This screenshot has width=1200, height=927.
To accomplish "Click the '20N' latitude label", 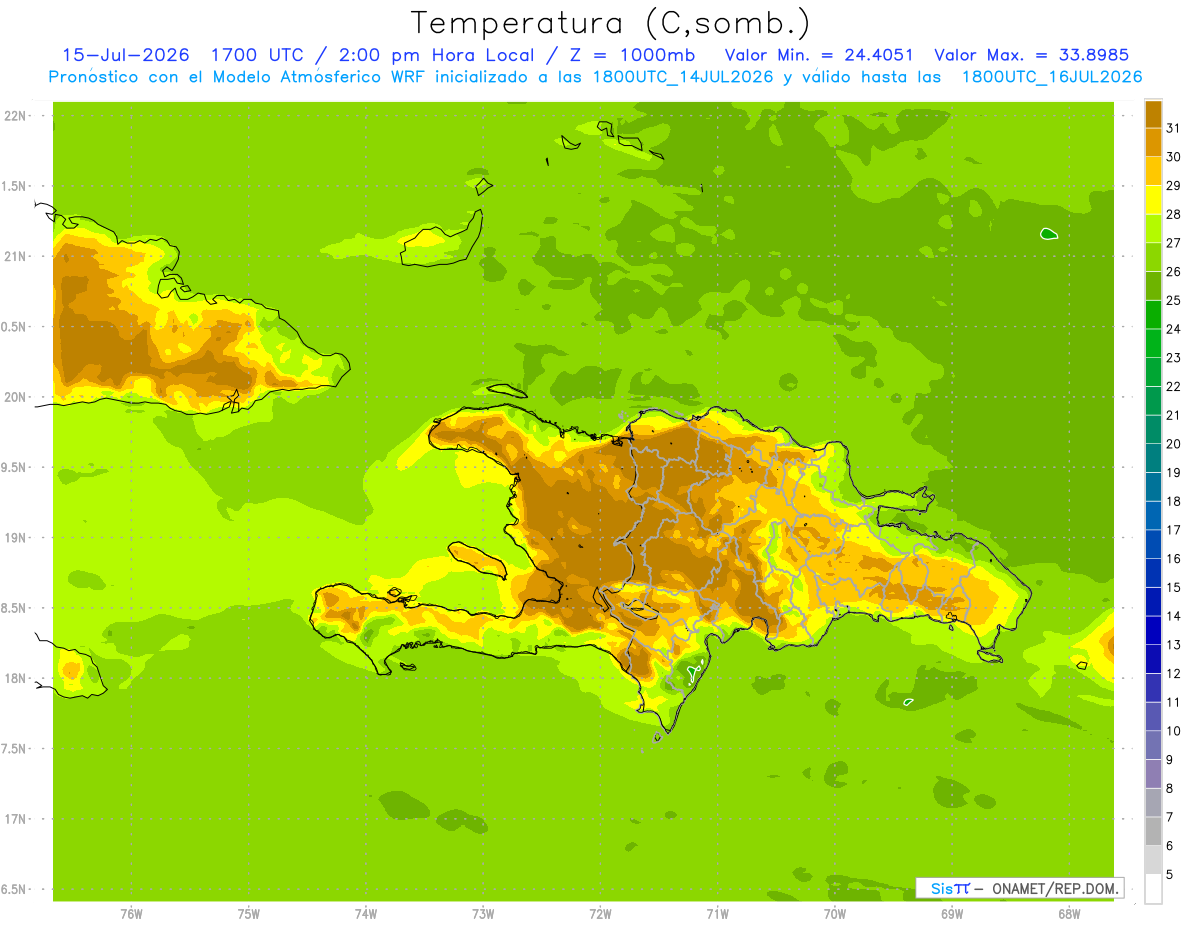I will [16, 397].
